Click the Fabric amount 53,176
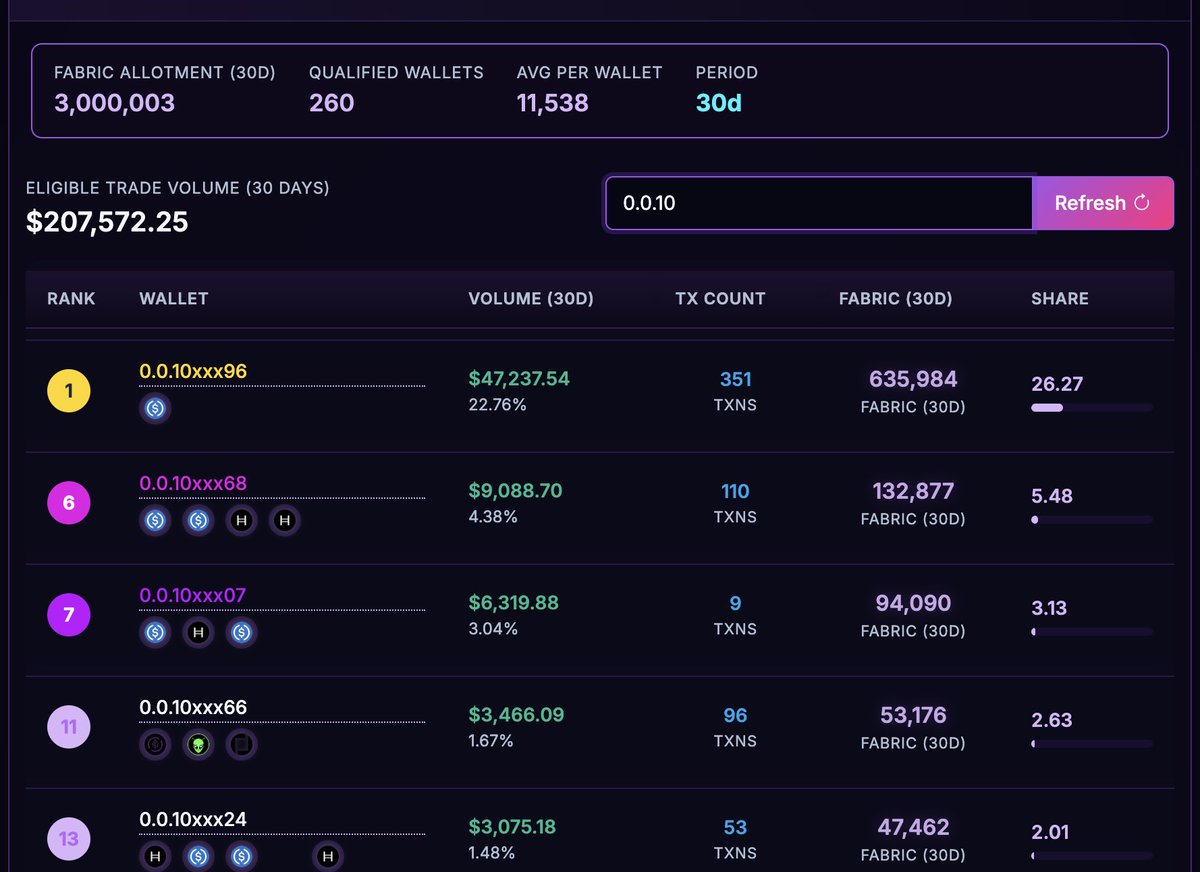This screenshot has height=872, width=1200. 913,715
